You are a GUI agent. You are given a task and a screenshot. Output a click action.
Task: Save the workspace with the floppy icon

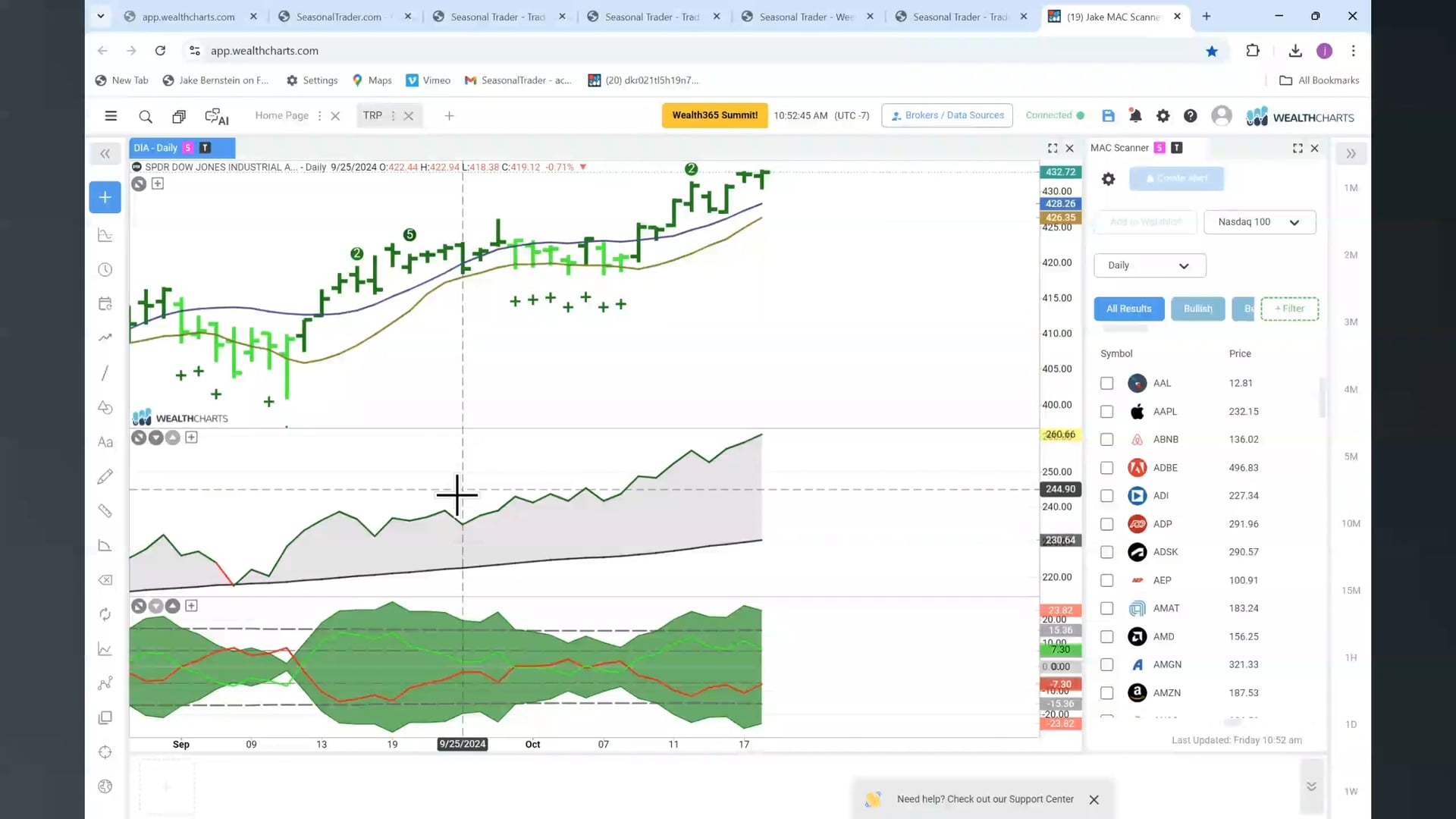tap(1108, 116)
